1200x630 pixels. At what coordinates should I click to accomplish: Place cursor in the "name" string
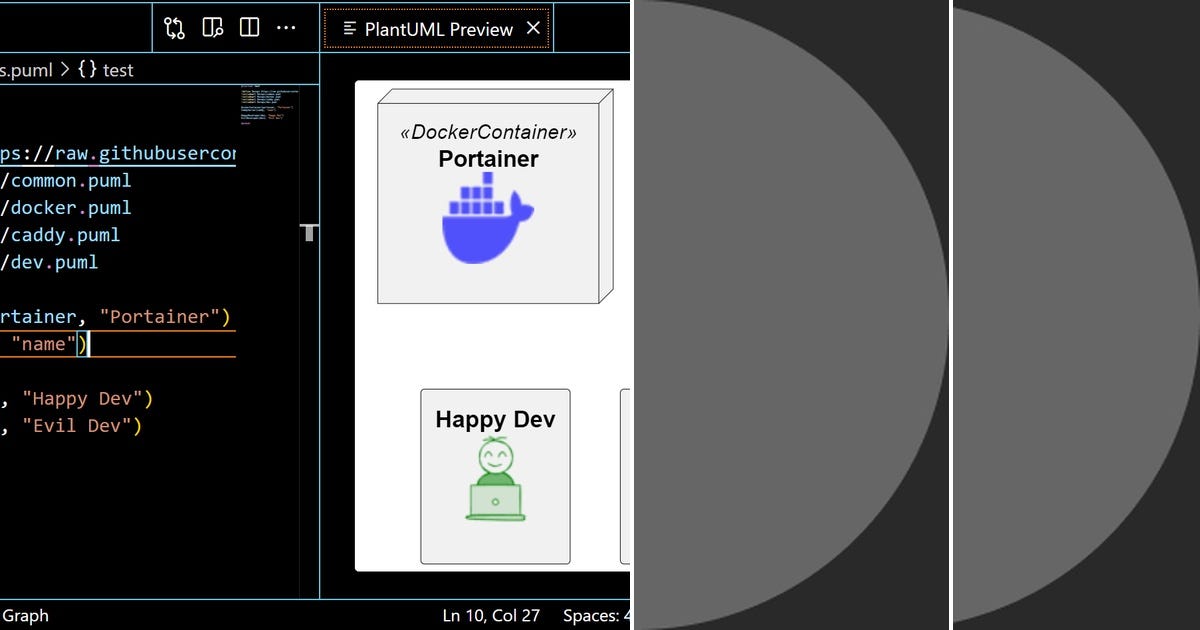[44, 344]
